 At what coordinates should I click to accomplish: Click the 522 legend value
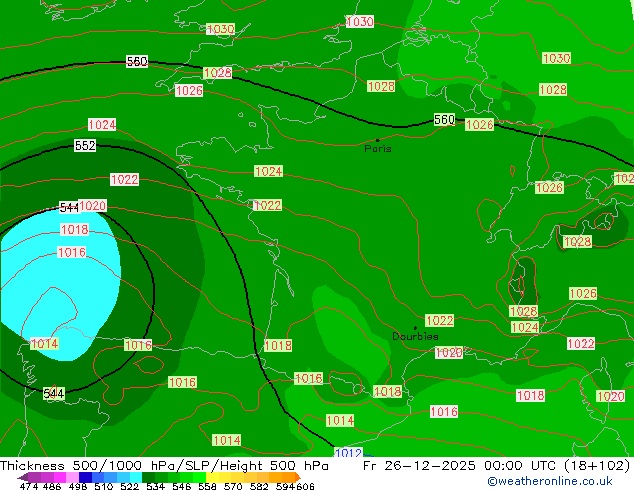(x=129, y=486)
